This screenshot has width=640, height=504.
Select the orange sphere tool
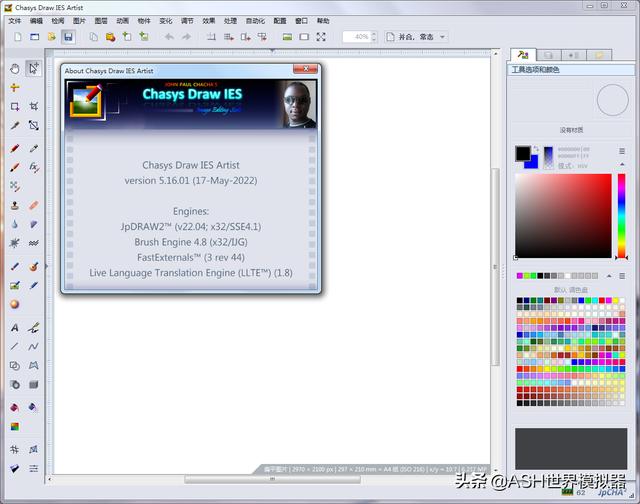click(x=15, y=304)
